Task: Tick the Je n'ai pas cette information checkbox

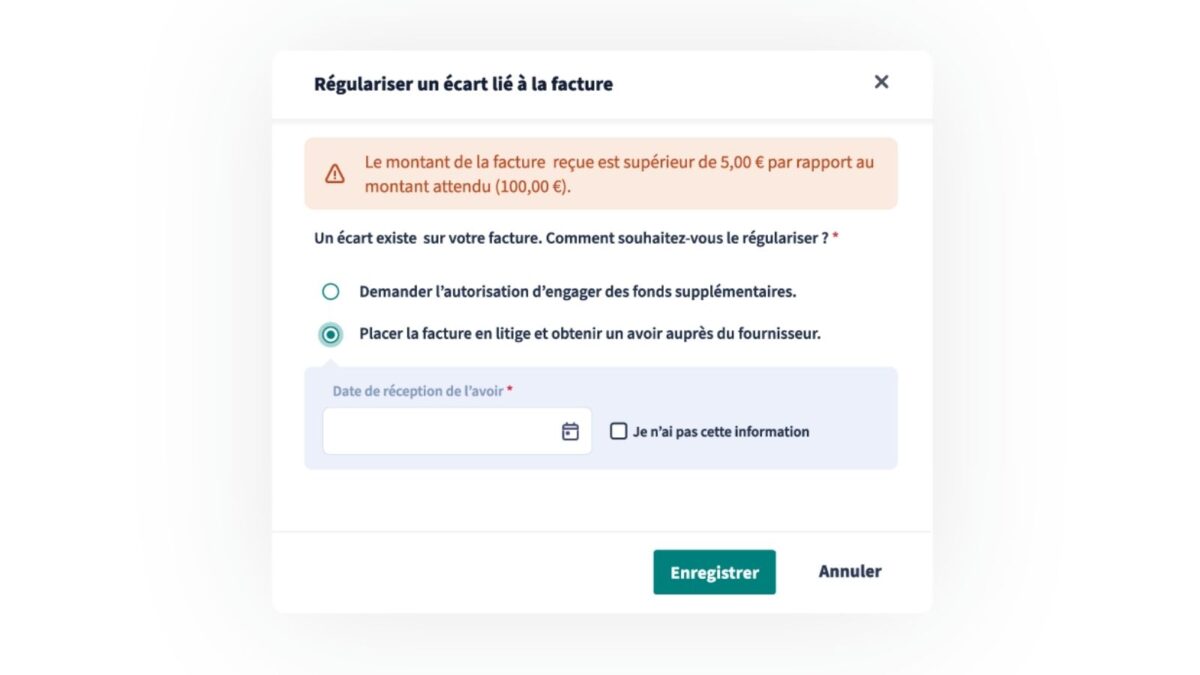Action: pyautogui.click(x=619, y=431)
